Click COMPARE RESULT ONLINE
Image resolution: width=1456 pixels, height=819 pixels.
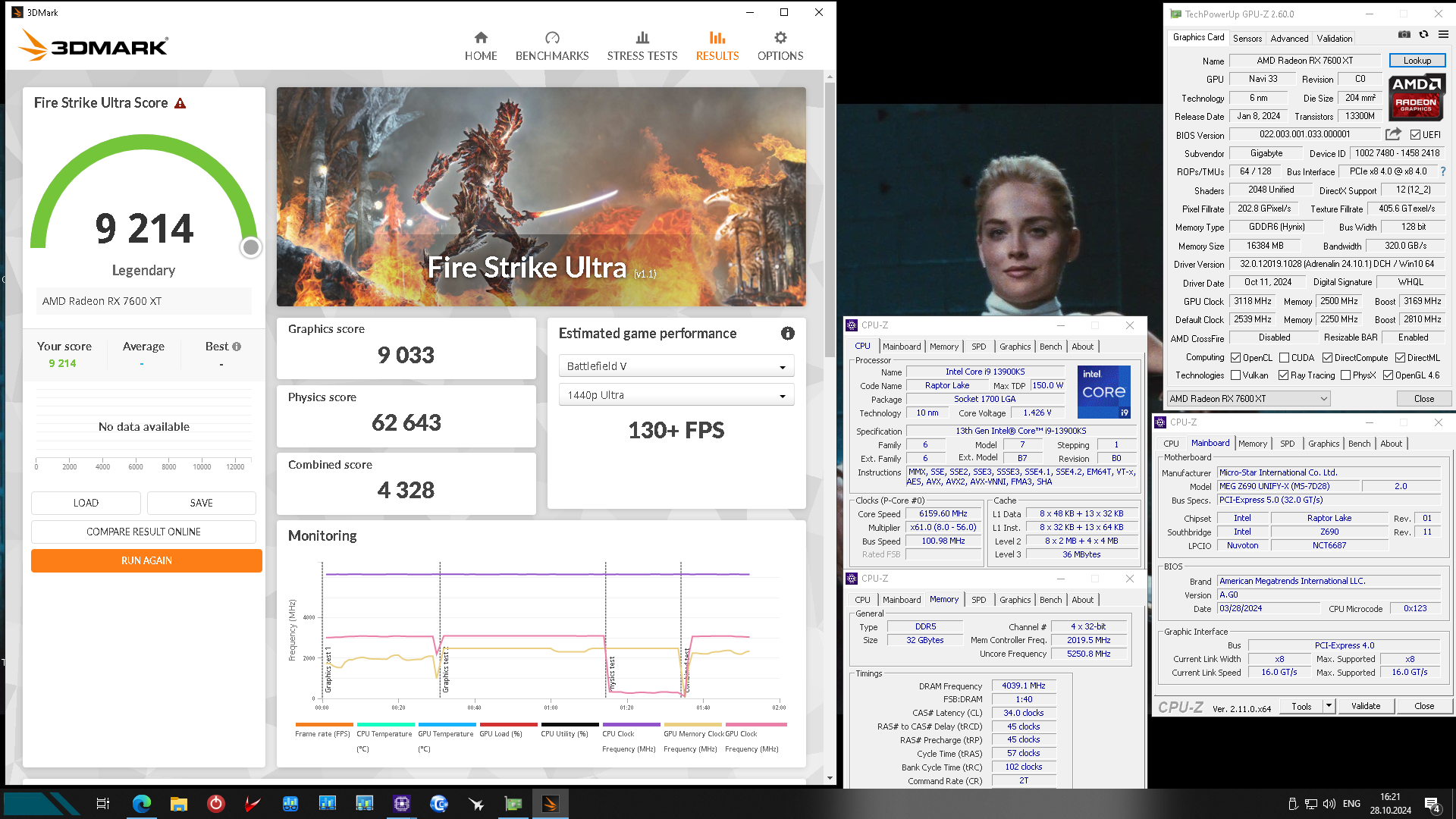point(143,532)
